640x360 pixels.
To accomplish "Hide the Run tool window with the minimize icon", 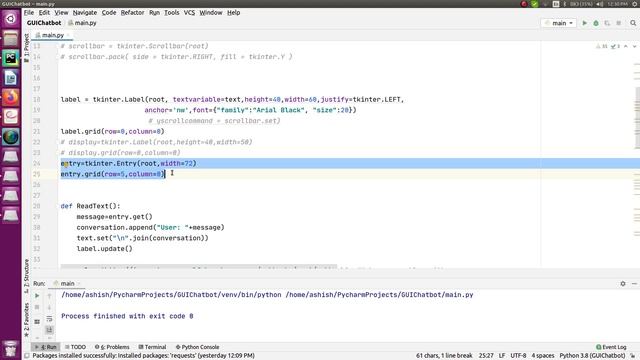I will click(634, 283).
